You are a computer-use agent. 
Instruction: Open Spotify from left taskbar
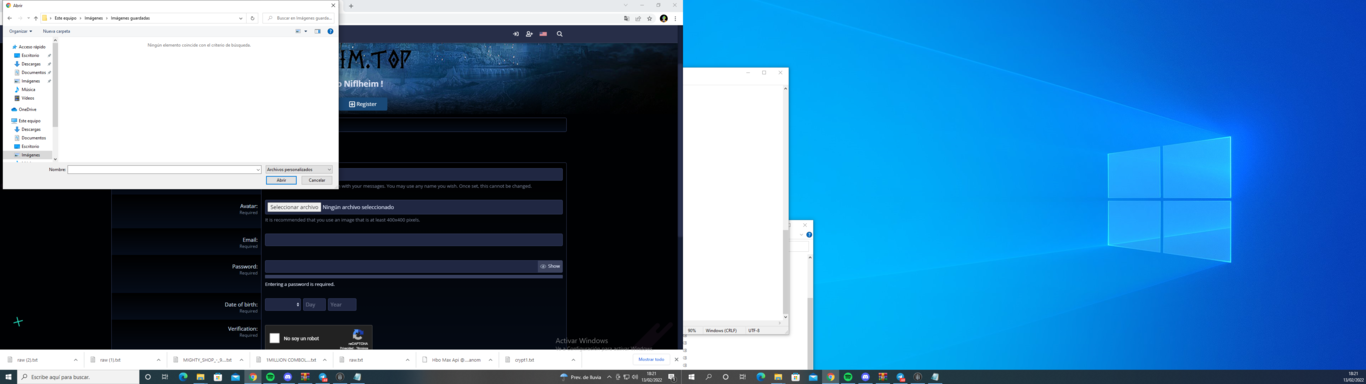[x=270, y=377]
